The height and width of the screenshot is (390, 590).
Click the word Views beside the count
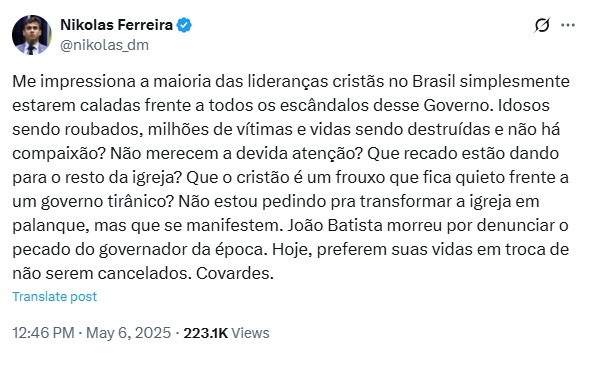tap(251, 333)
